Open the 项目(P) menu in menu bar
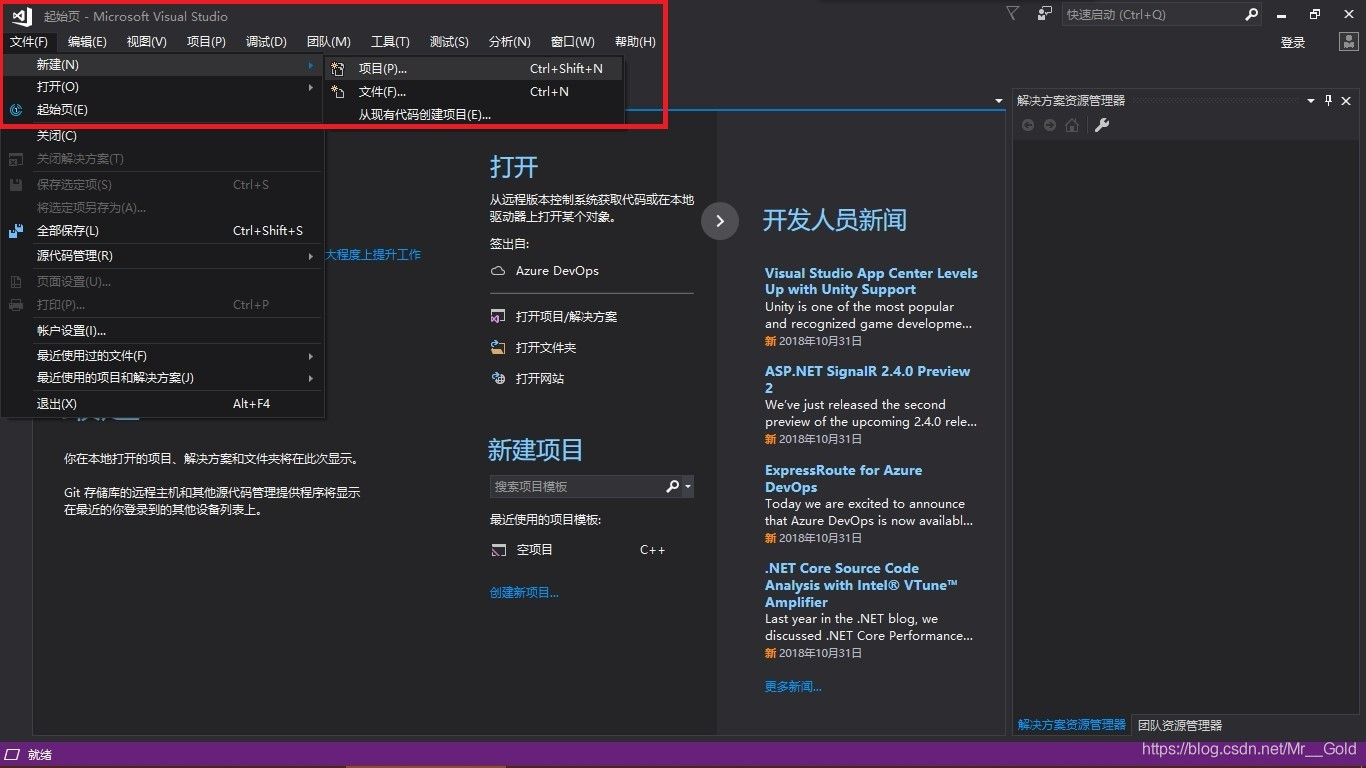 pos(206,42)
